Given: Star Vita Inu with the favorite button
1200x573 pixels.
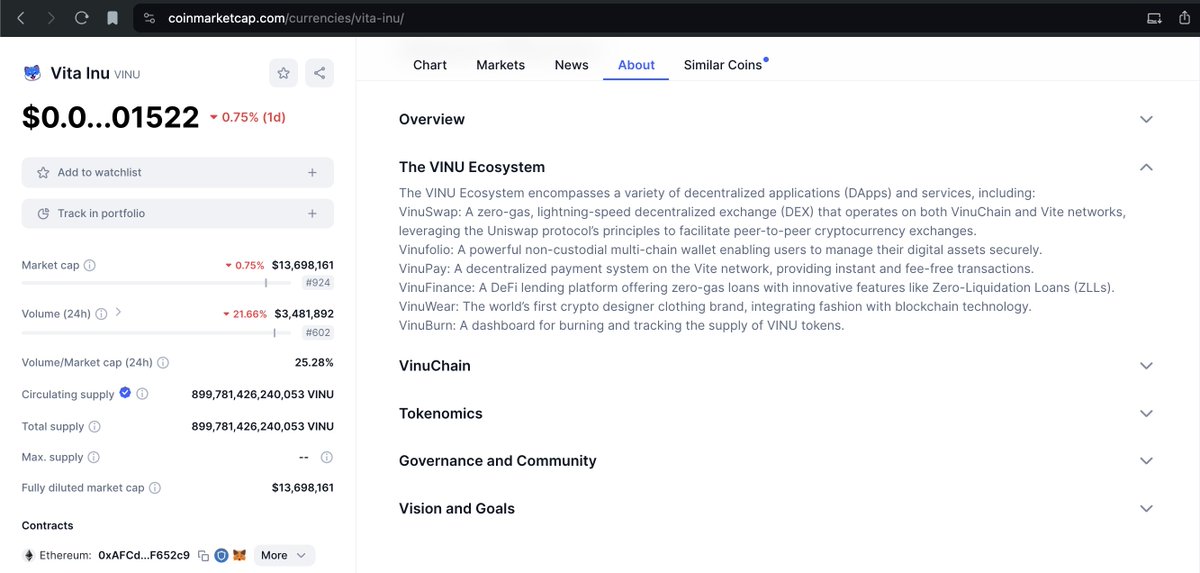Looking at the screenshot, I should click(x=284, y=73).
